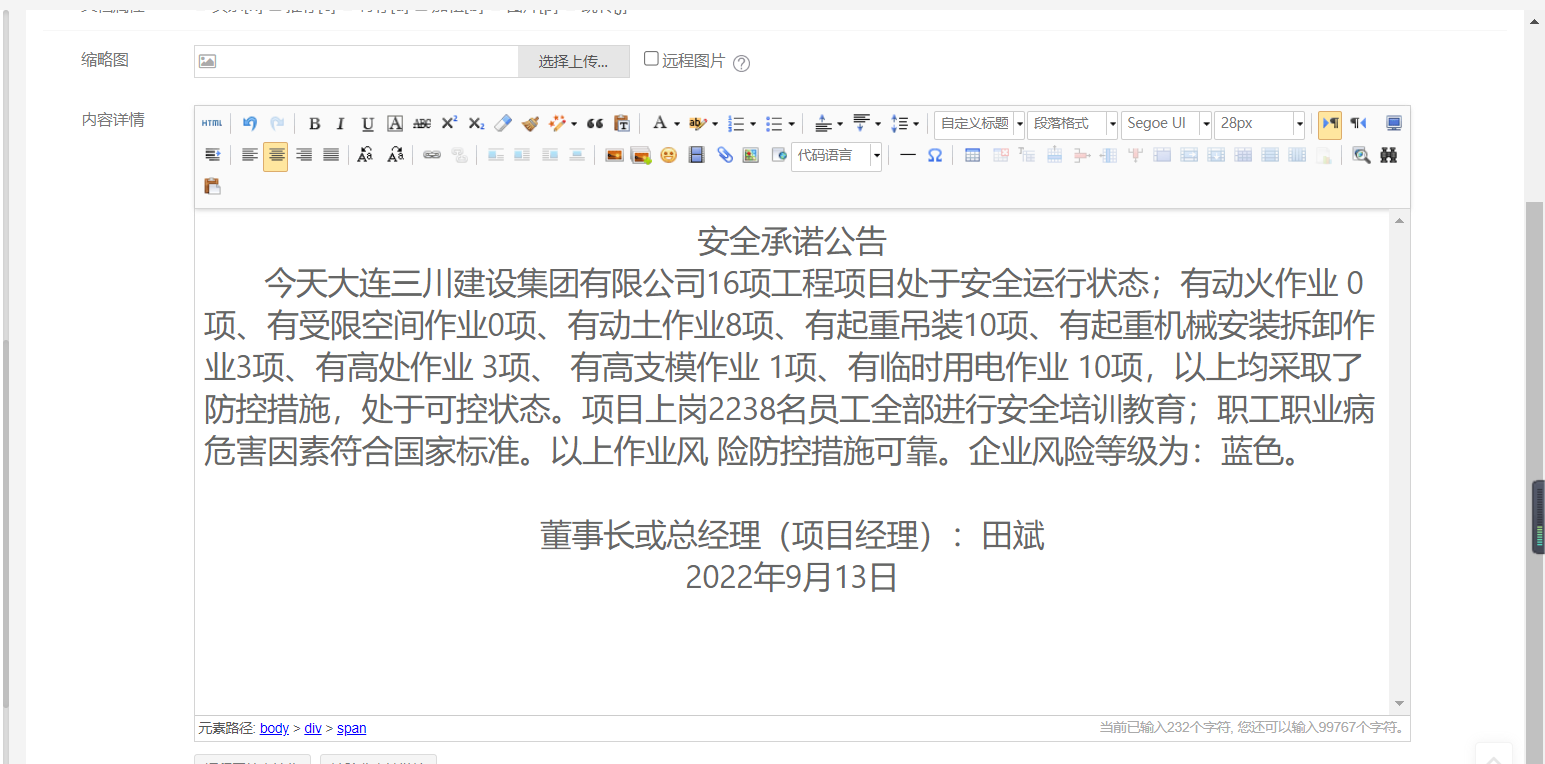Preview the content with the magnifier
1545x764 pixels.
1361,155
